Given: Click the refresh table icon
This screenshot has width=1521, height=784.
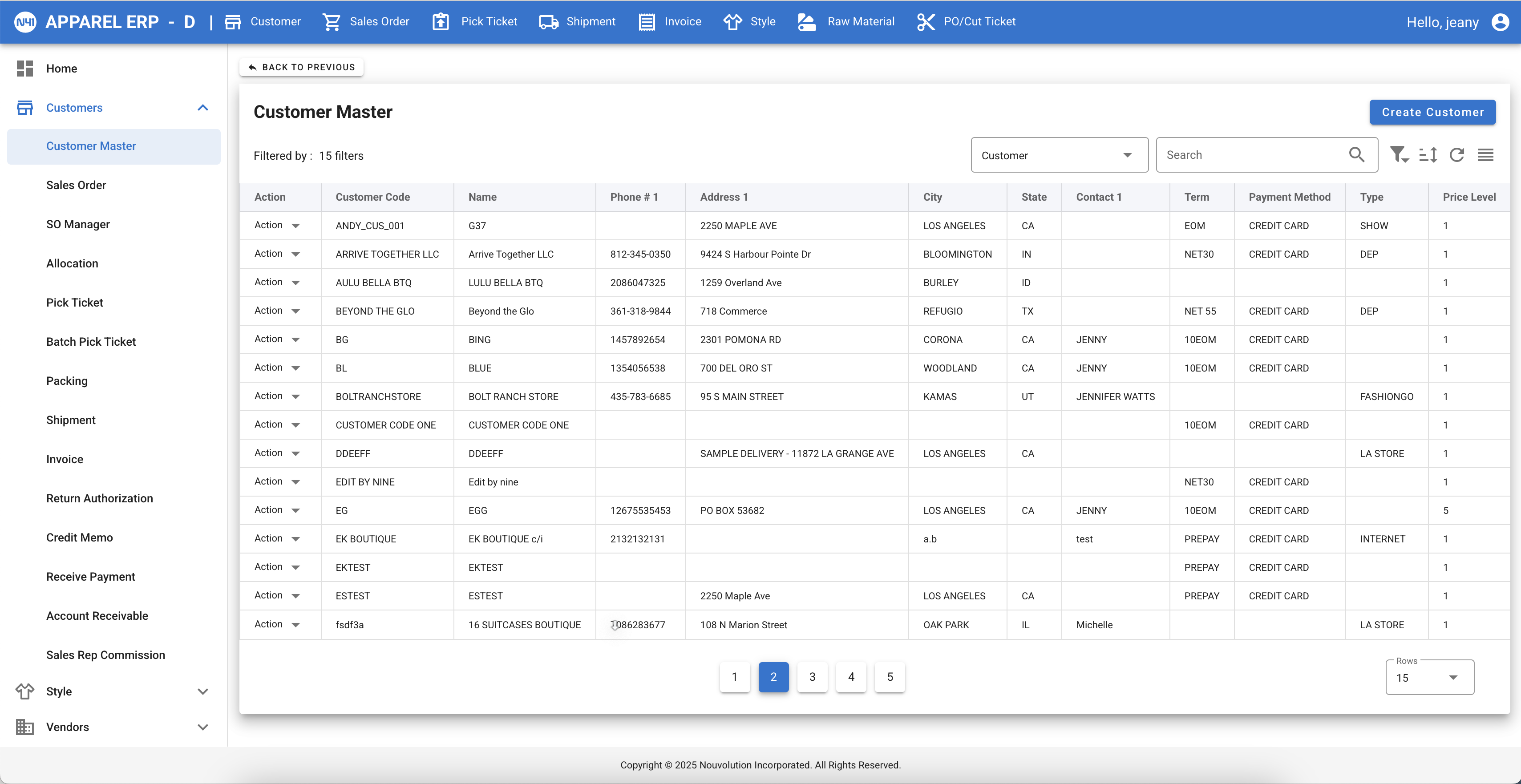Looking at the screenshot, I should (x=1456, y=155).
